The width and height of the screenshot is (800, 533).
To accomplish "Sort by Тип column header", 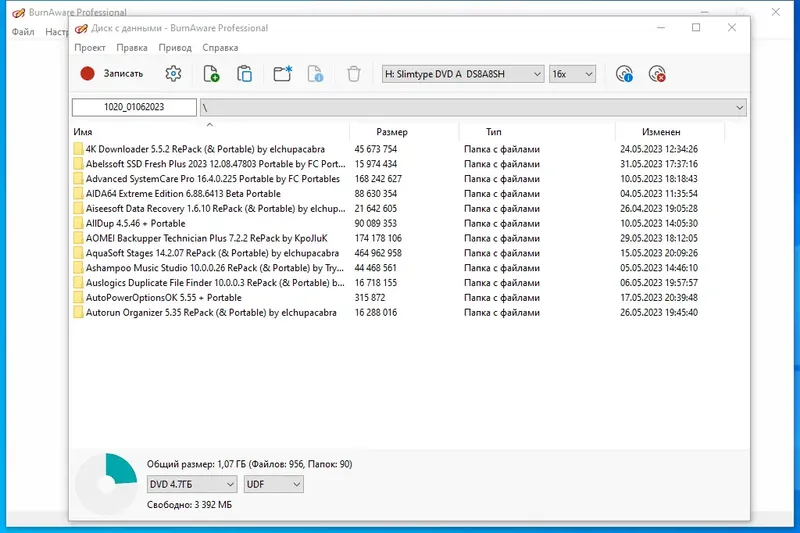I will coord(537,132).
